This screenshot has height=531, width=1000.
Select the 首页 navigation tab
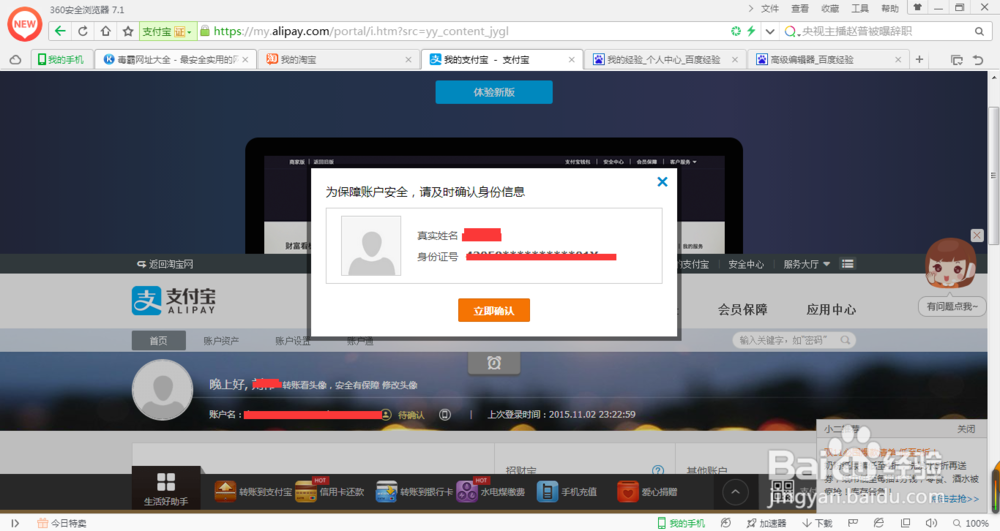click(158, 340)
